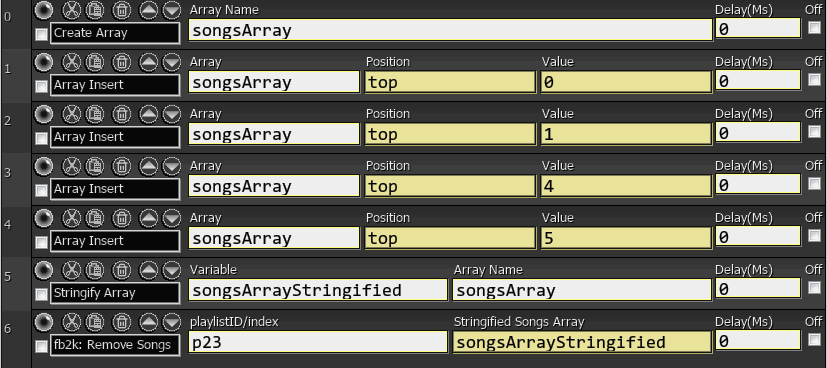Delete row 2 using trash icon
This screenshot has height=368, width=827.
[122, 114]
